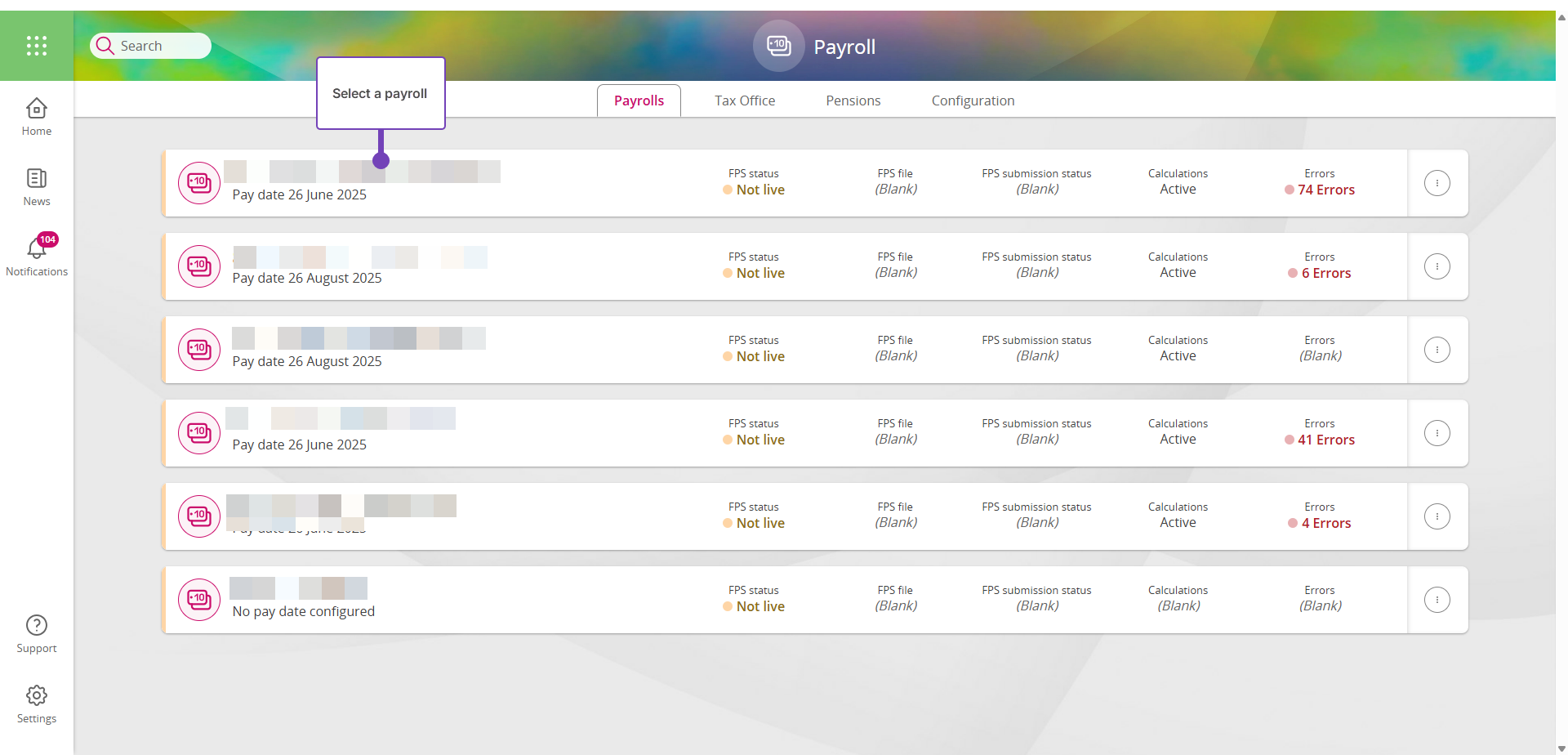This screenshot has height=755, width=1568.
Task: Open the Configuration tab
Action: [973, 101]
